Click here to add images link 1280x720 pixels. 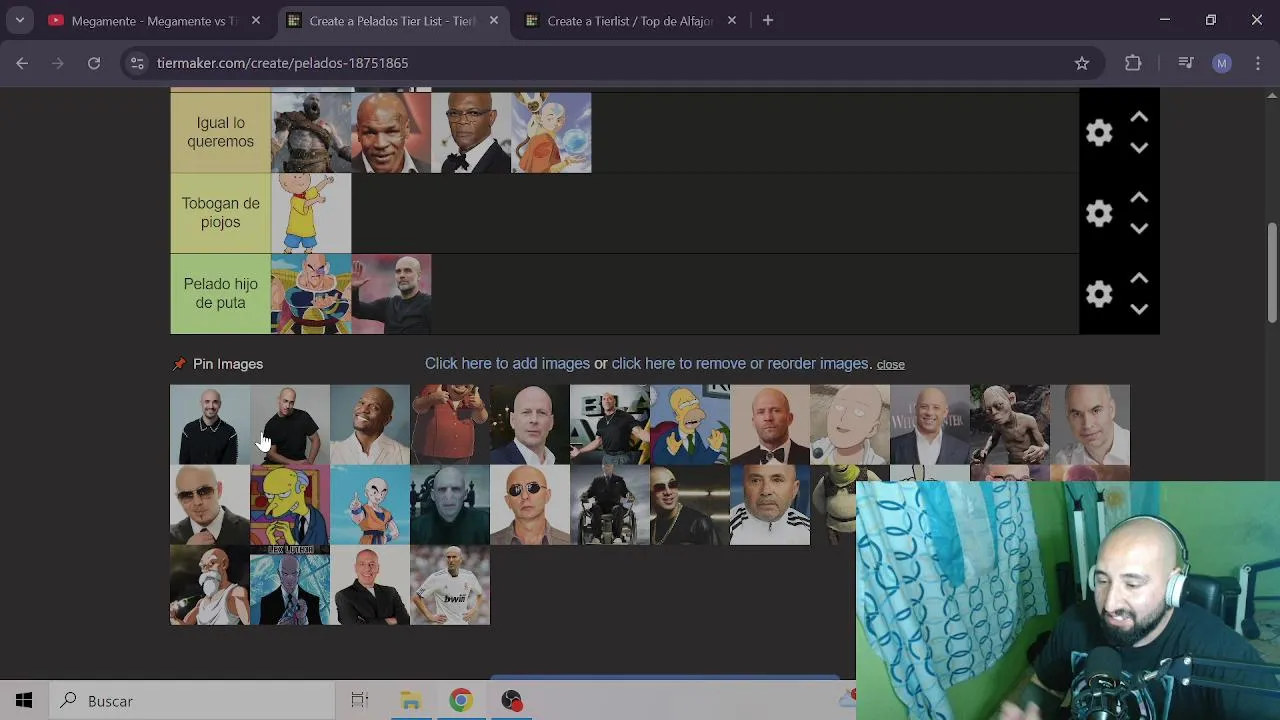(x=507, y=364)
